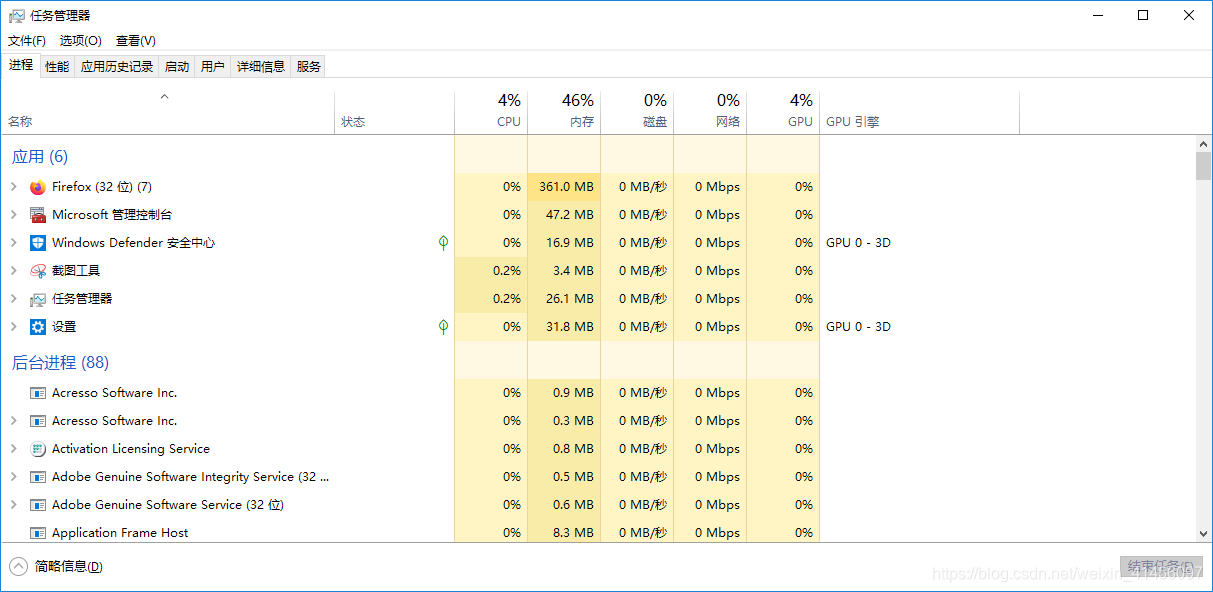1213x592 pixels.
Task: Open the 选项(O) menu
Action: click(x=81, y=41)
